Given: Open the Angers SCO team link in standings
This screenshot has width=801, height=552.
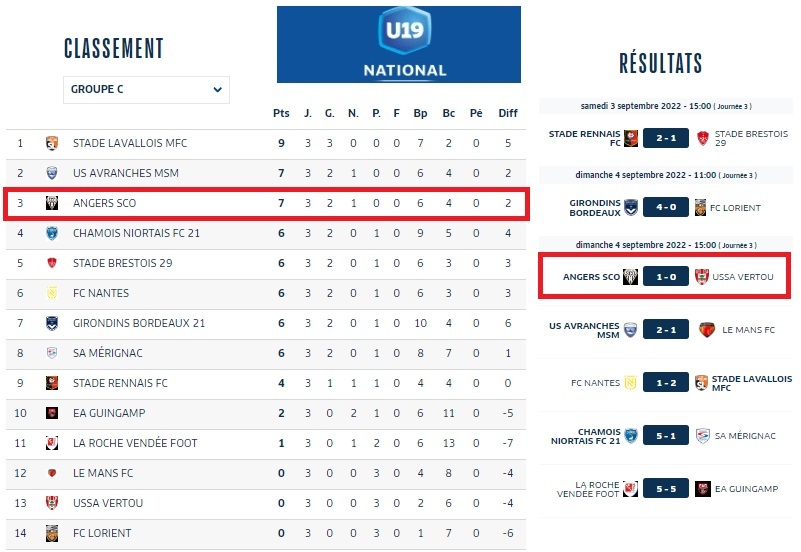Looking at the screenshot, I should pyautogui.click(x=104, y=203).
